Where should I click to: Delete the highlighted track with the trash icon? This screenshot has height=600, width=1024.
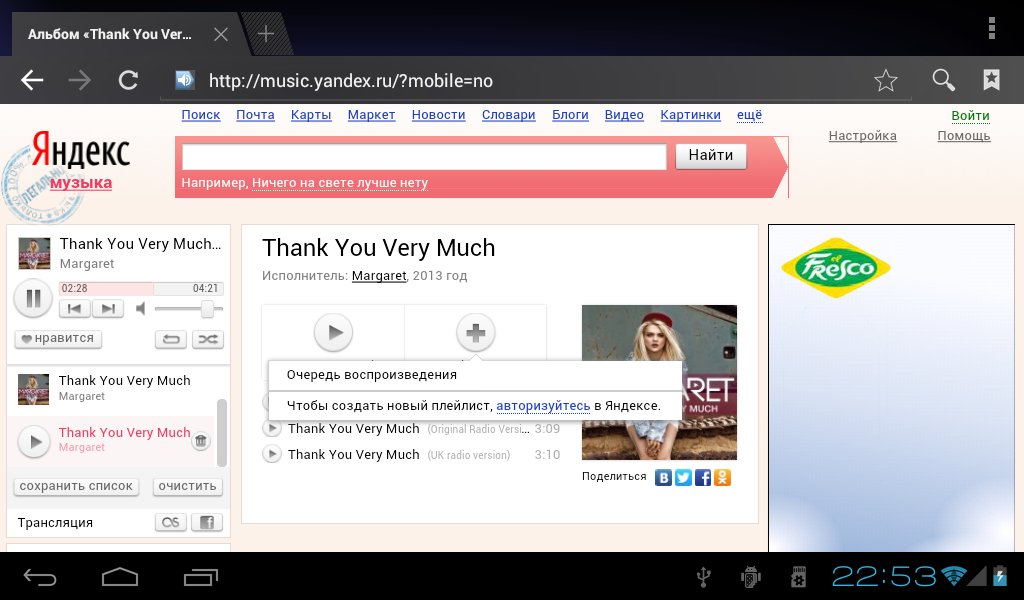[200, 441]
